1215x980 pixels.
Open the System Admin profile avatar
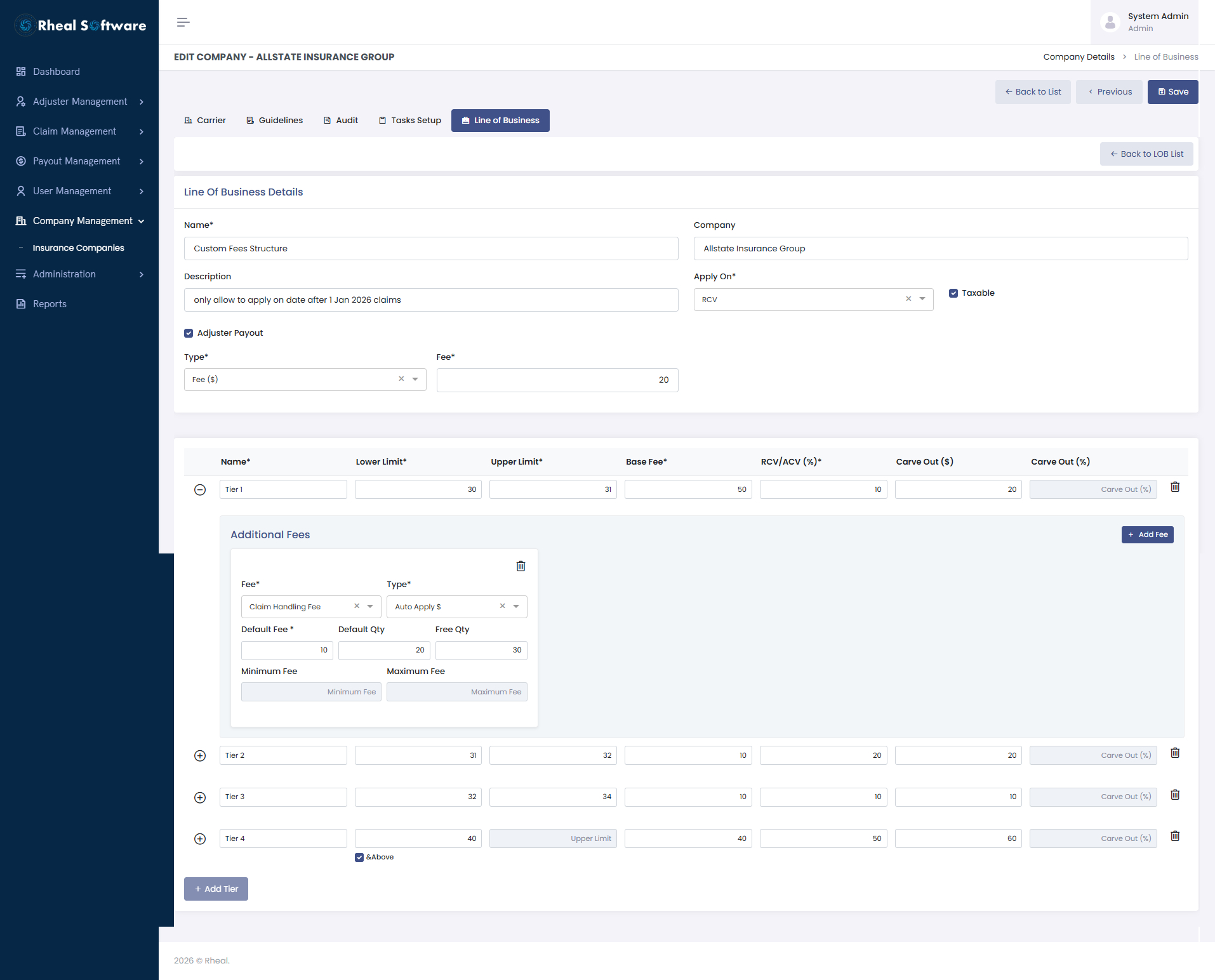point(1110,22)
